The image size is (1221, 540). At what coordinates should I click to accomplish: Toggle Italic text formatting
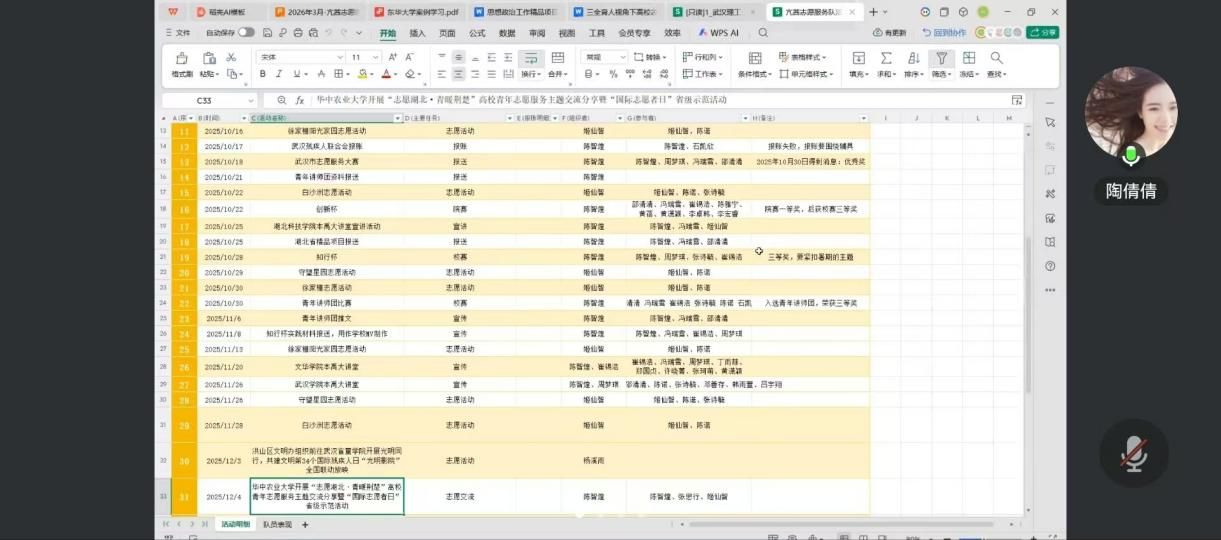click(277, 74)
